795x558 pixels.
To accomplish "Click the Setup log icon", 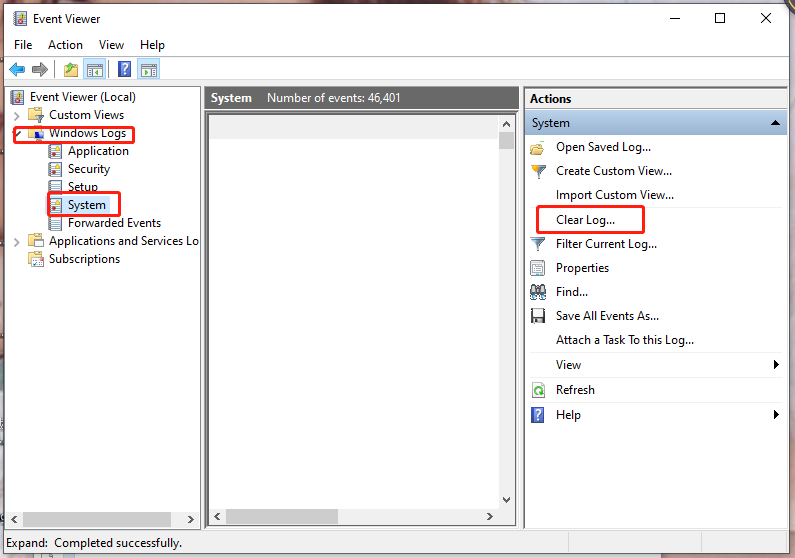I will click(55, 186).
